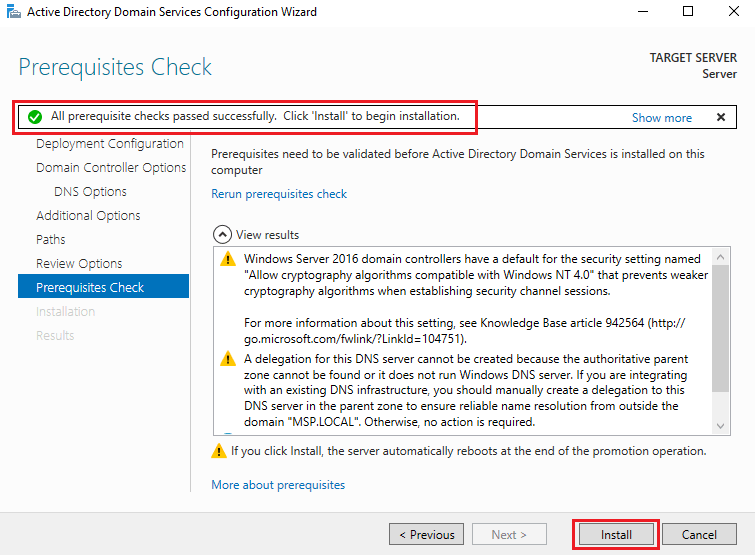
Task: Cancel the configuration wizard
Action: 699,534
